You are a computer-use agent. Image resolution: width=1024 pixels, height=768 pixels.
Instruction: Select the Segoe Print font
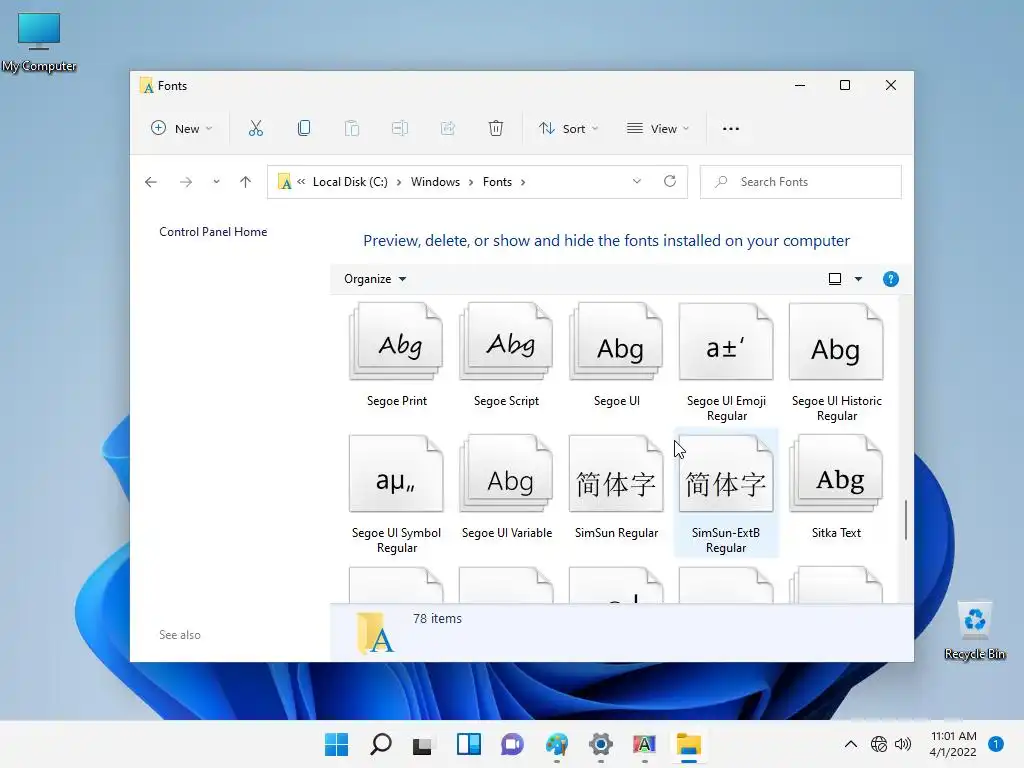click(x=396, y=356)
